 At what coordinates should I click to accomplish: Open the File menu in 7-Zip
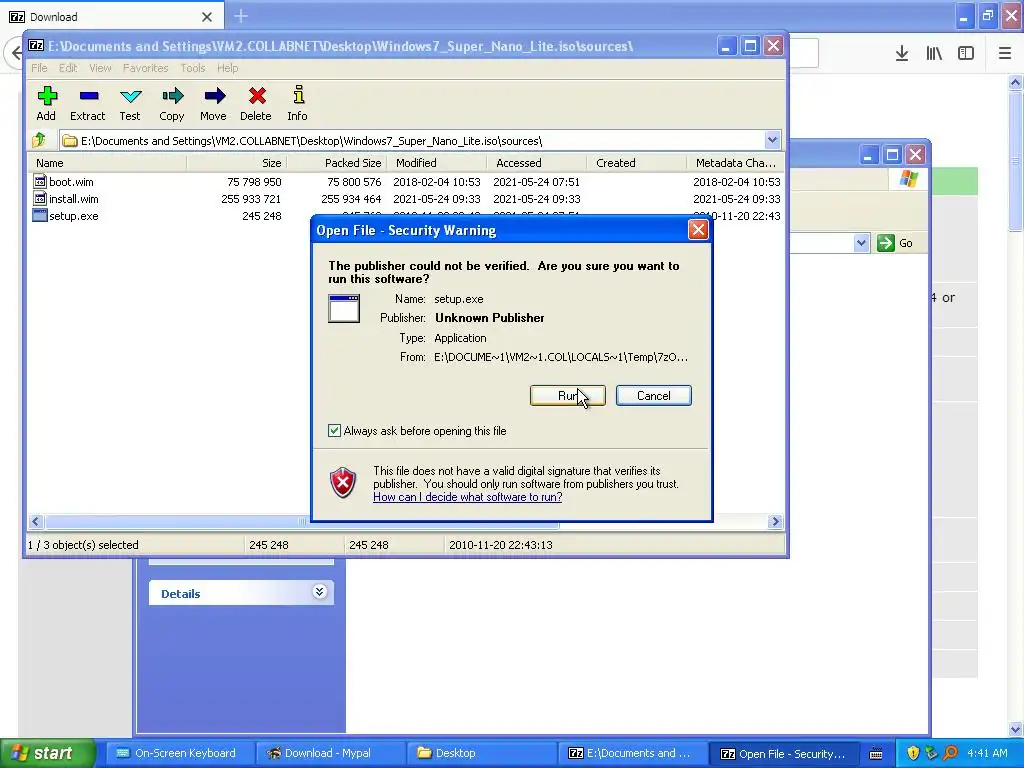39,68
